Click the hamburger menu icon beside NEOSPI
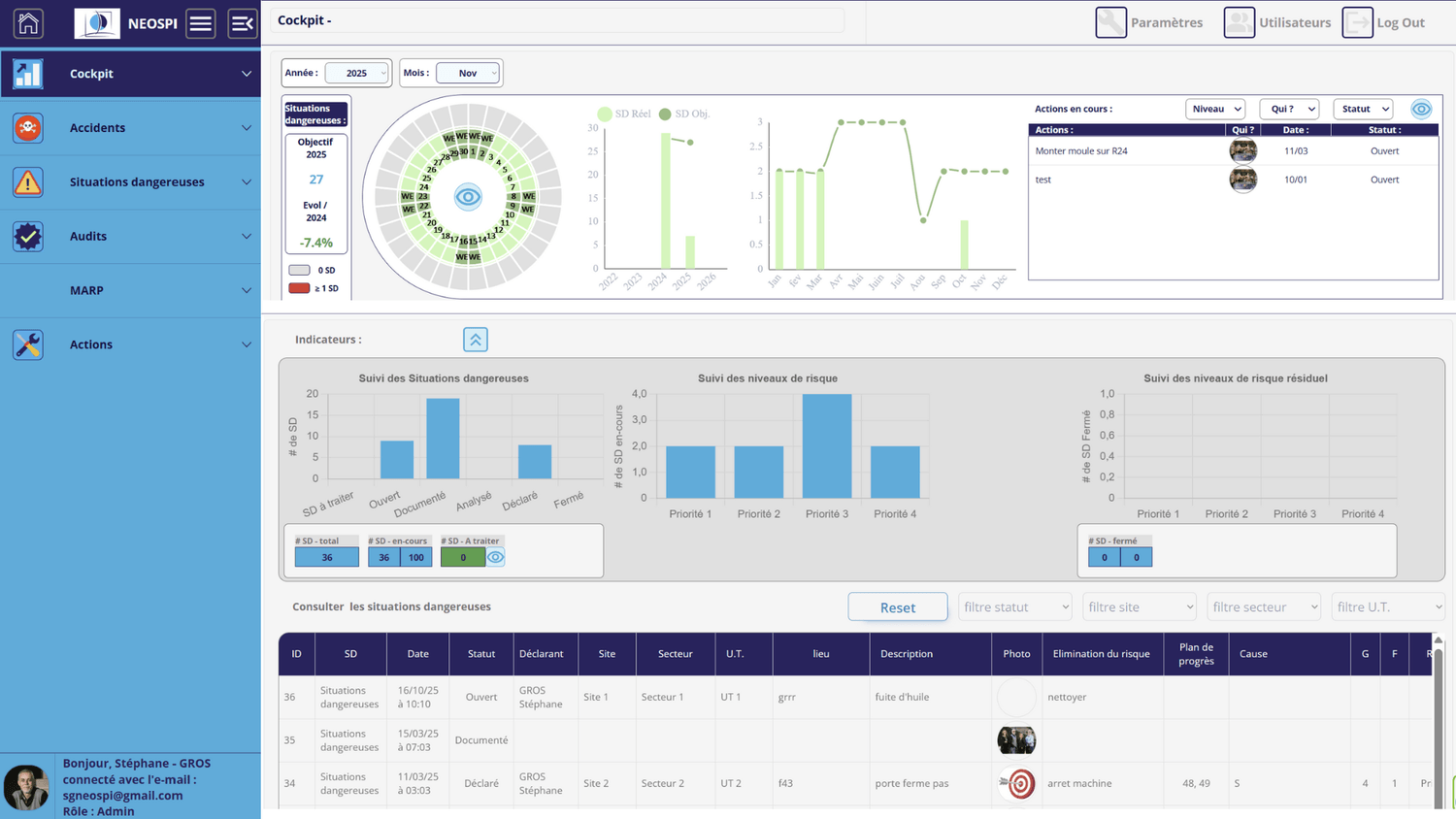Screen dimensions: 1456x819 point(201,23)
